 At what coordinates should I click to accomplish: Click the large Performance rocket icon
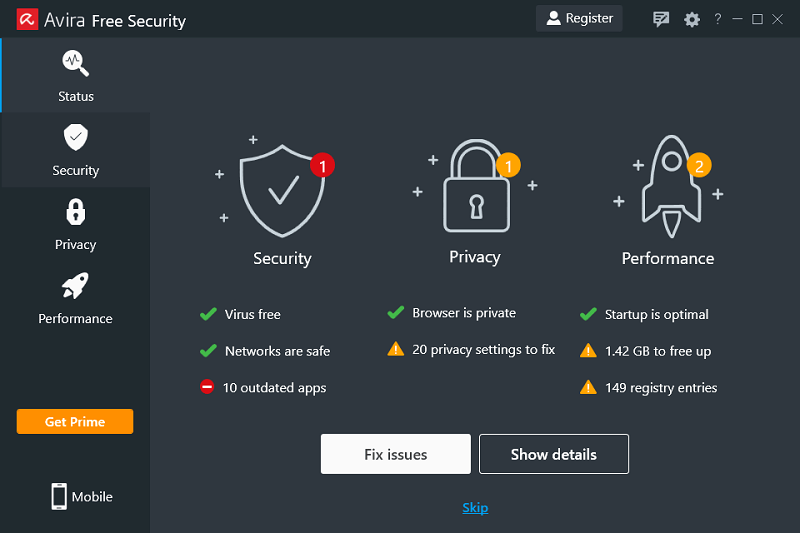click(671, 187)
